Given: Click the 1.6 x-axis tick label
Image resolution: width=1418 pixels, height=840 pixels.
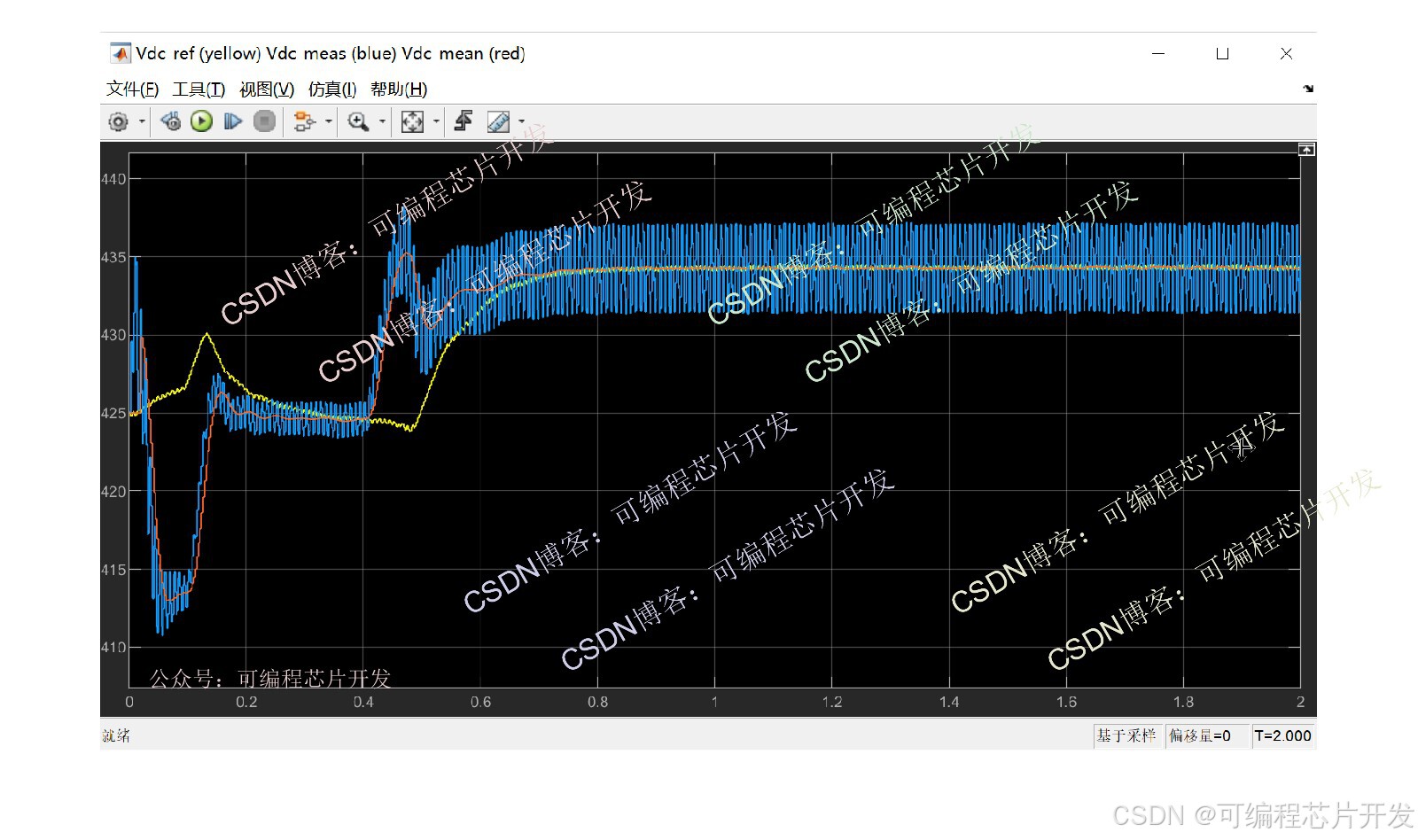Looking at the screenshot, I should pos(1066,703).
